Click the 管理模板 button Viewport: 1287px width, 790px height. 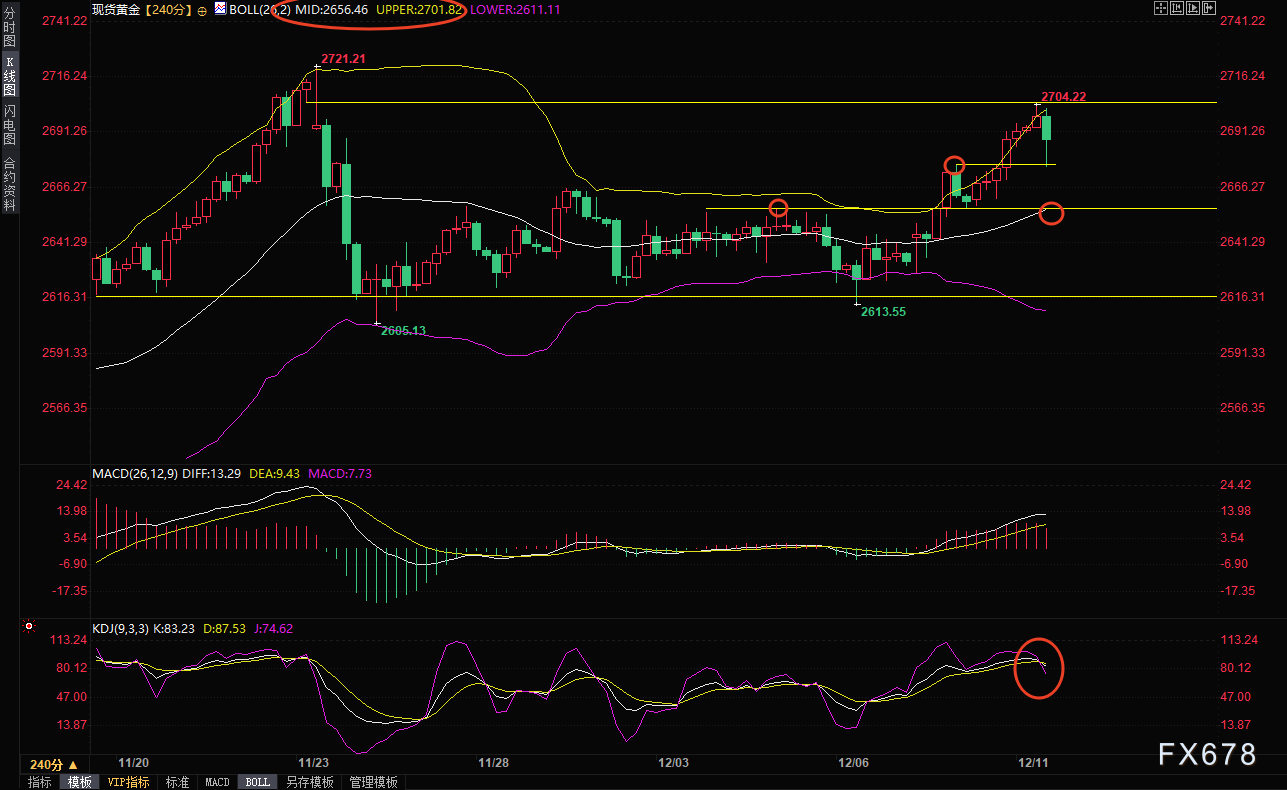373,782
